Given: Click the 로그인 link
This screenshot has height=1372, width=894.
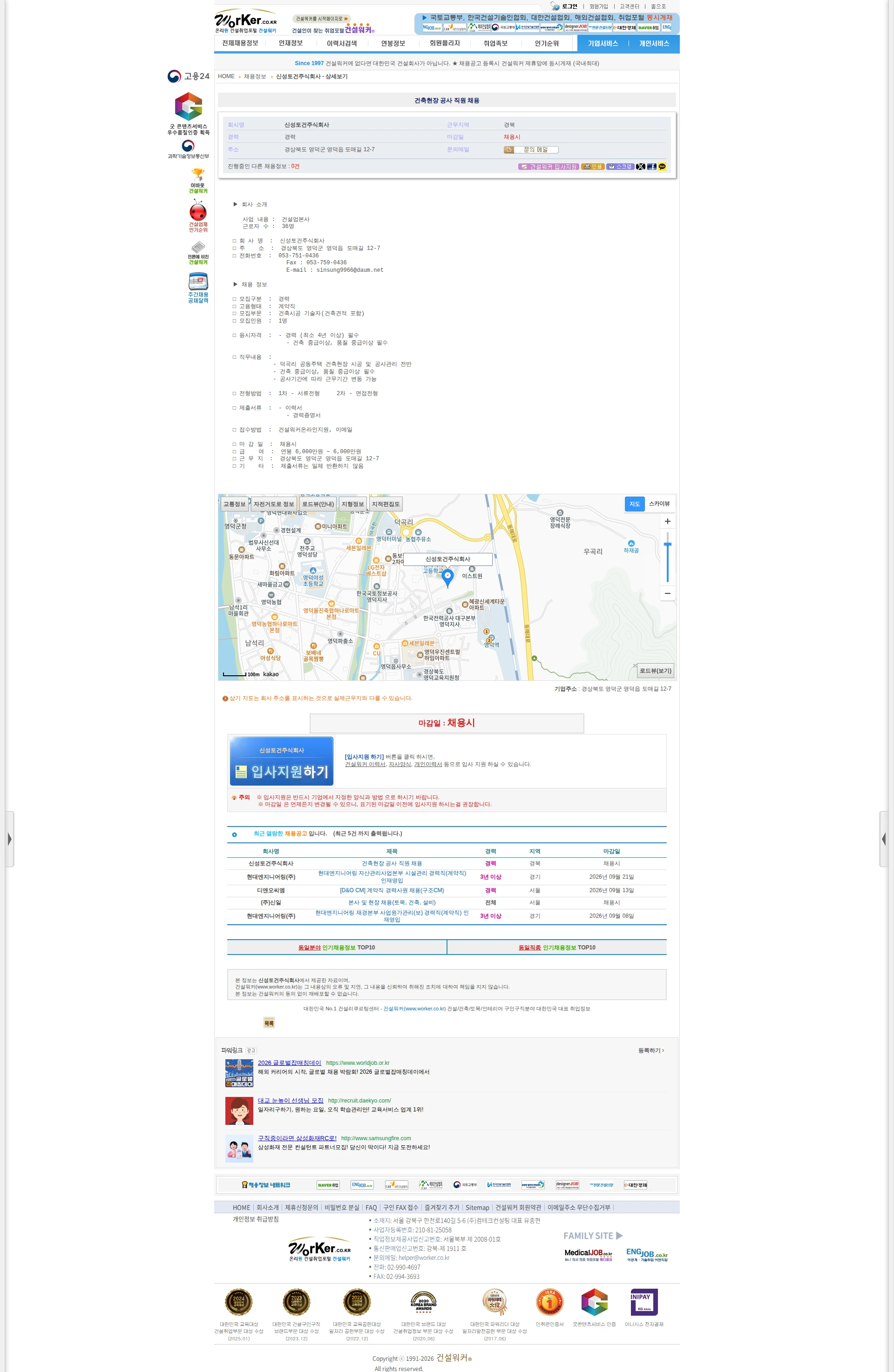Looking at the screenshot, I should coord(569,7).
